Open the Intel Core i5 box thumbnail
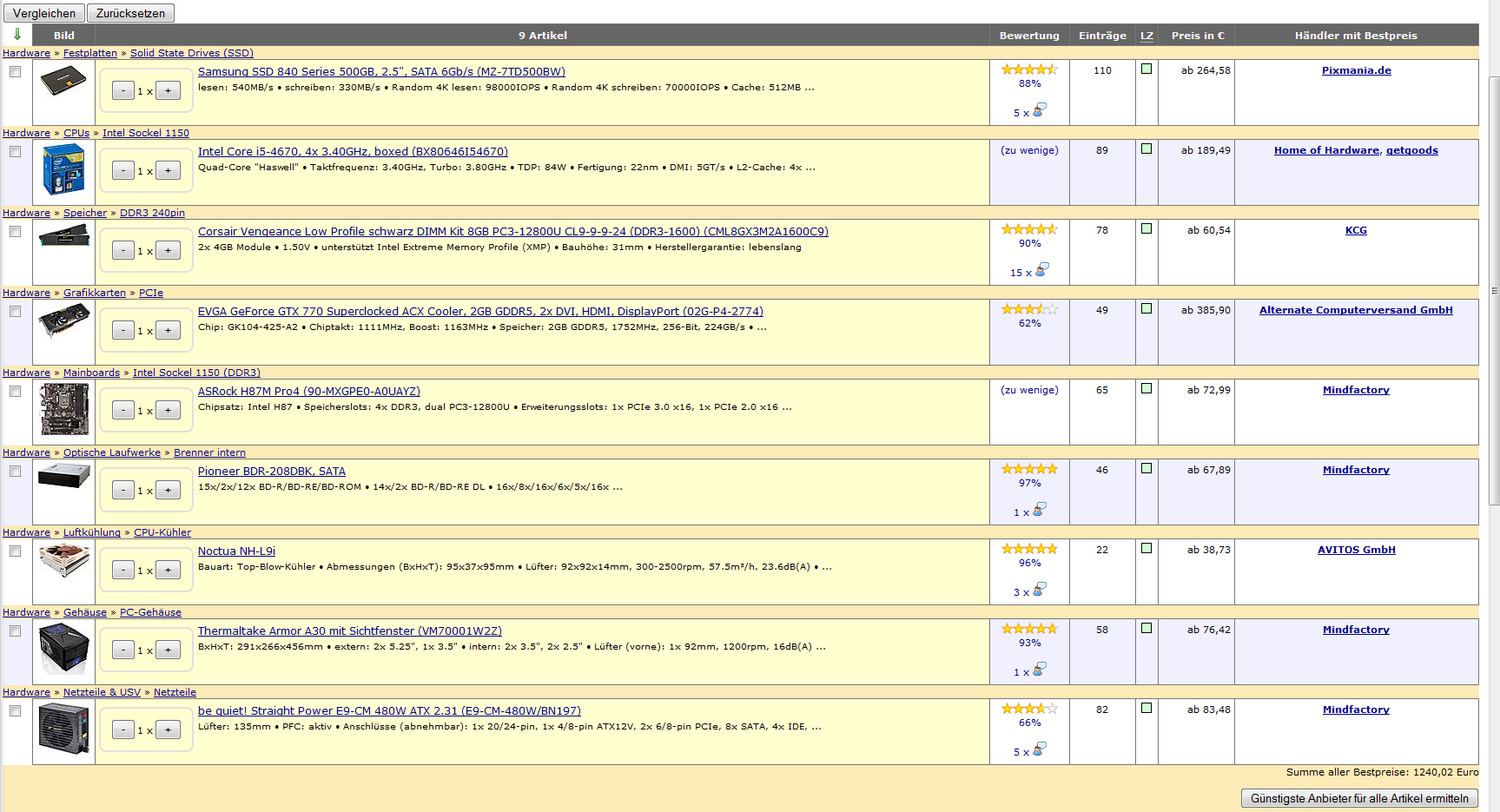This screenshot has height=812, width=1500. 63,169
